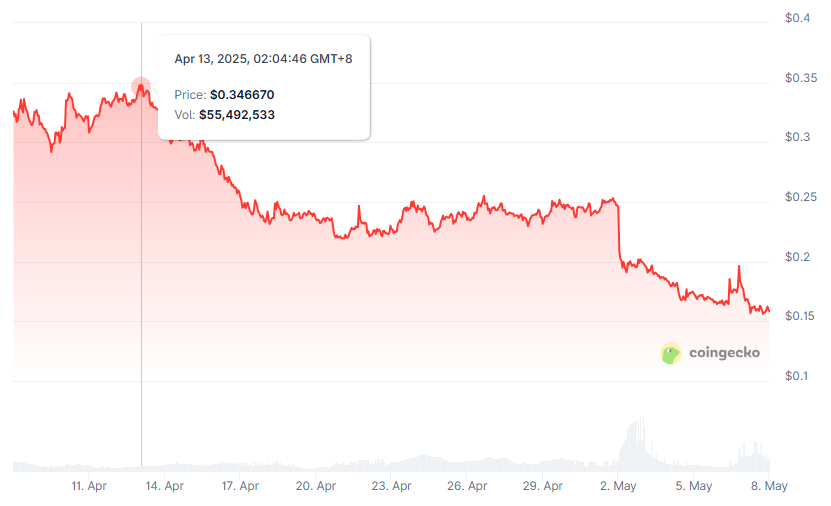The width and height of the screenshot is (831, 506).
Task: Click the highlighted pink data point marker
Action: coord(141,87)
